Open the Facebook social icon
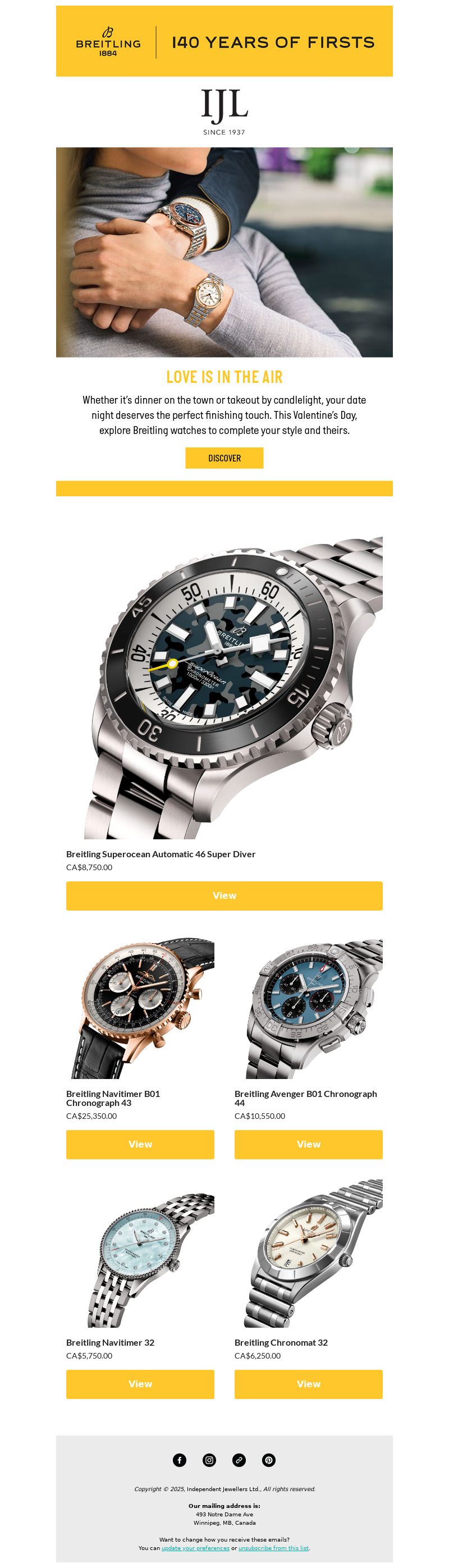The width and height of the screenshot is (449, 1568). coord(180,1460)
